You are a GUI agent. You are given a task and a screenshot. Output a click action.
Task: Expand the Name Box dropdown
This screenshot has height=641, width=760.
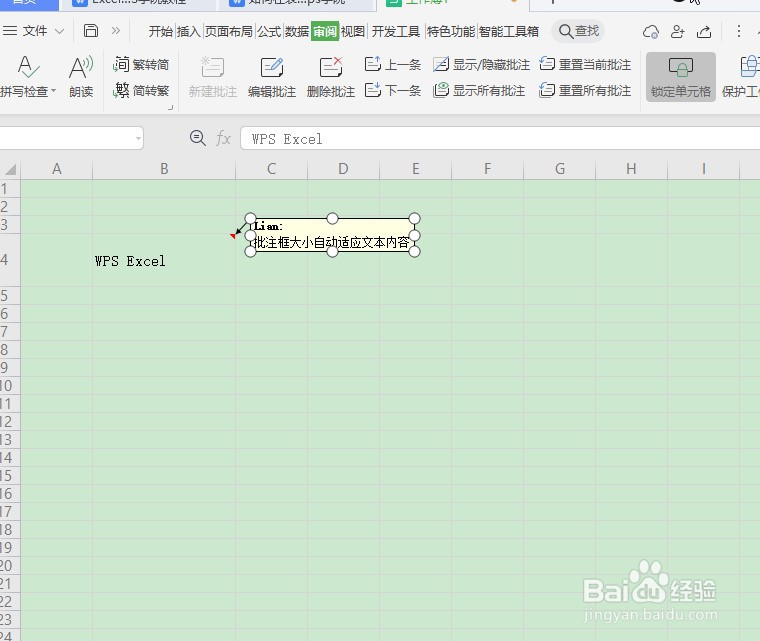coord(138,139)
